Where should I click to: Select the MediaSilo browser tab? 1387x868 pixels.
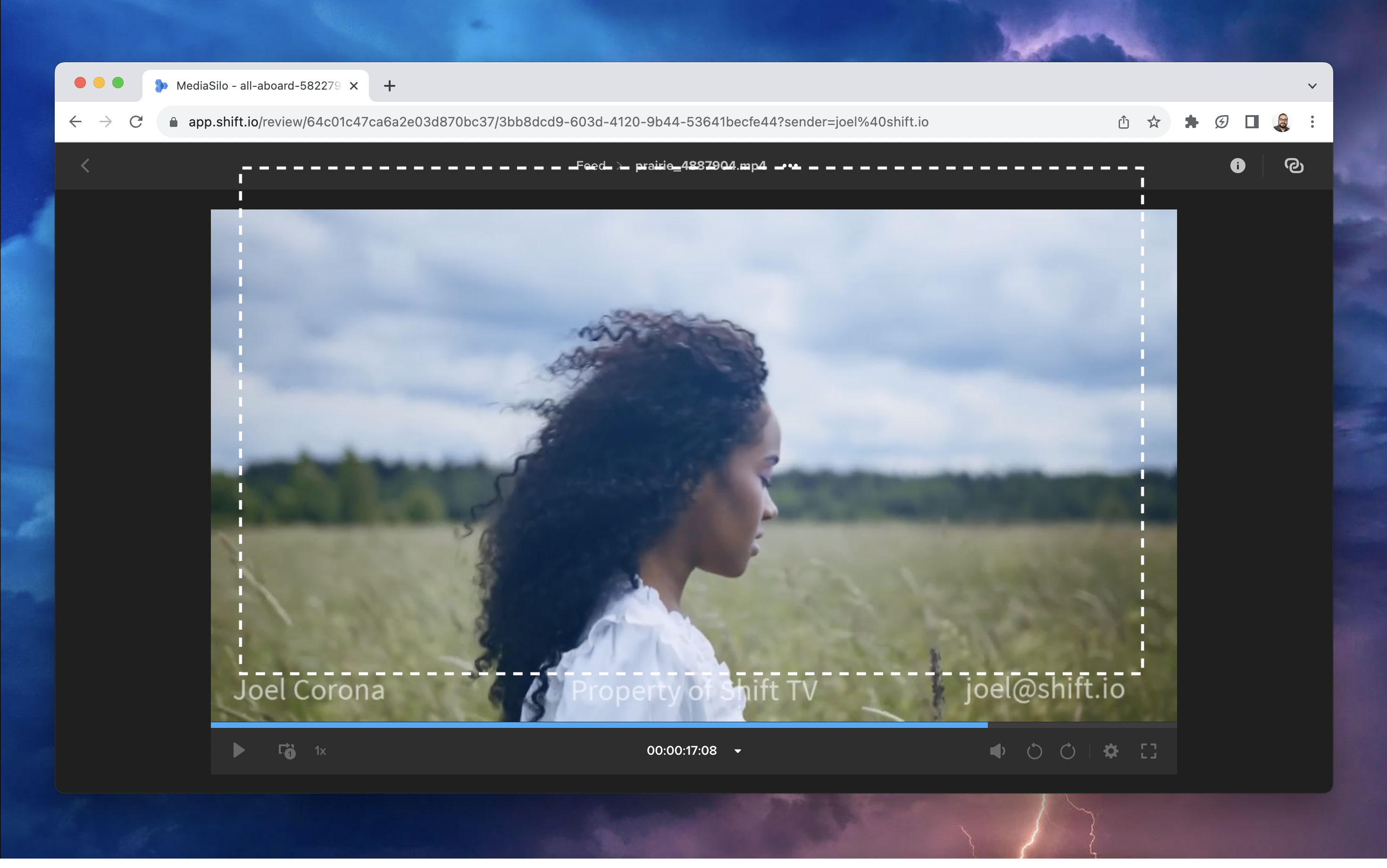256,85
